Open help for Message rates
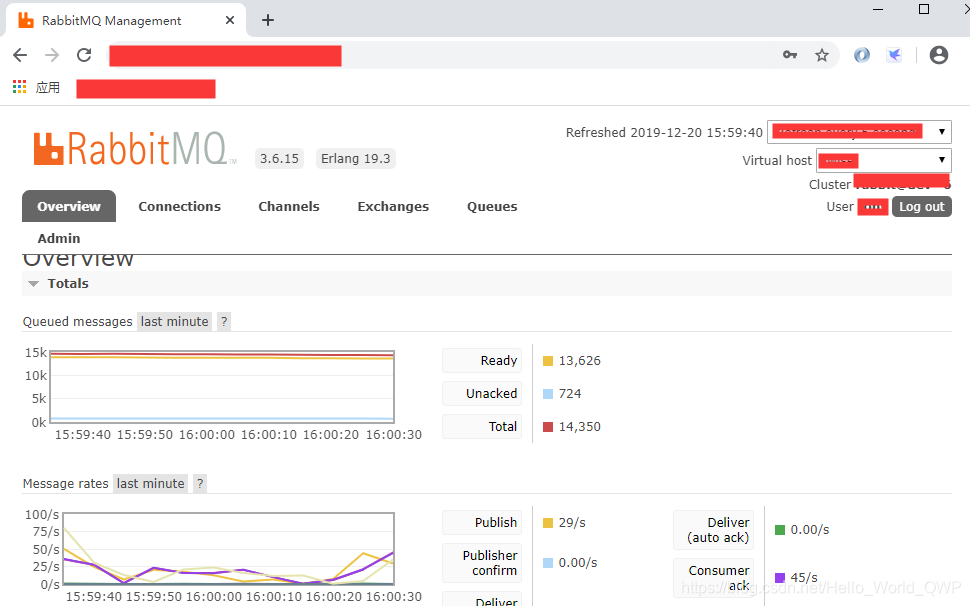 tap(200, 484)
